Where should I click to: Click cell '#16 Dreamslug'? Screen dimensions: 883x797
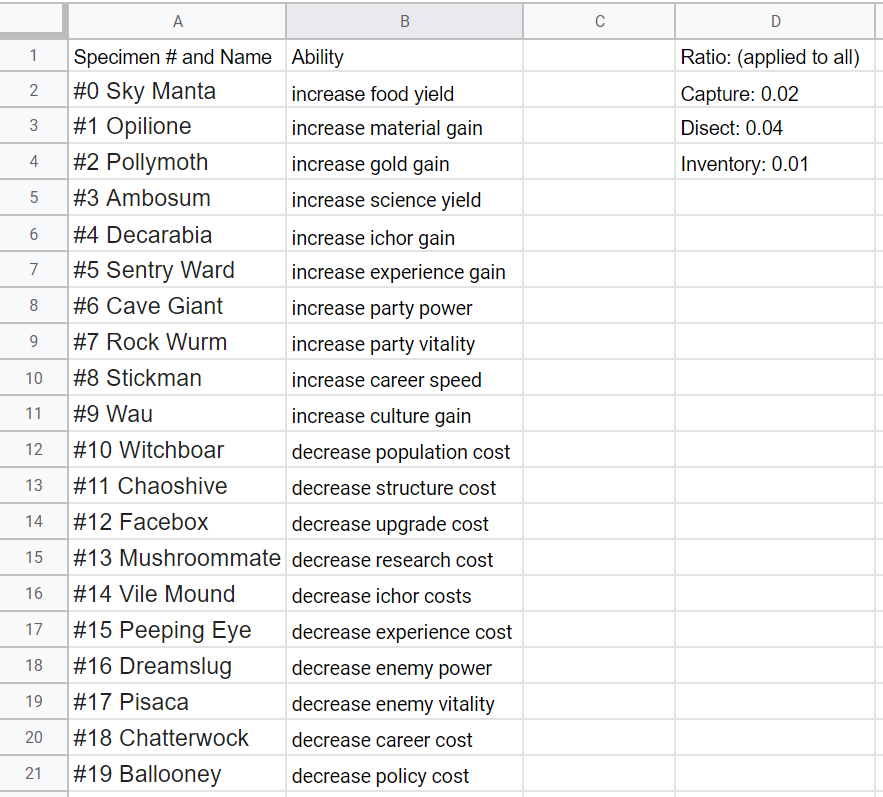tap(177, 666)
